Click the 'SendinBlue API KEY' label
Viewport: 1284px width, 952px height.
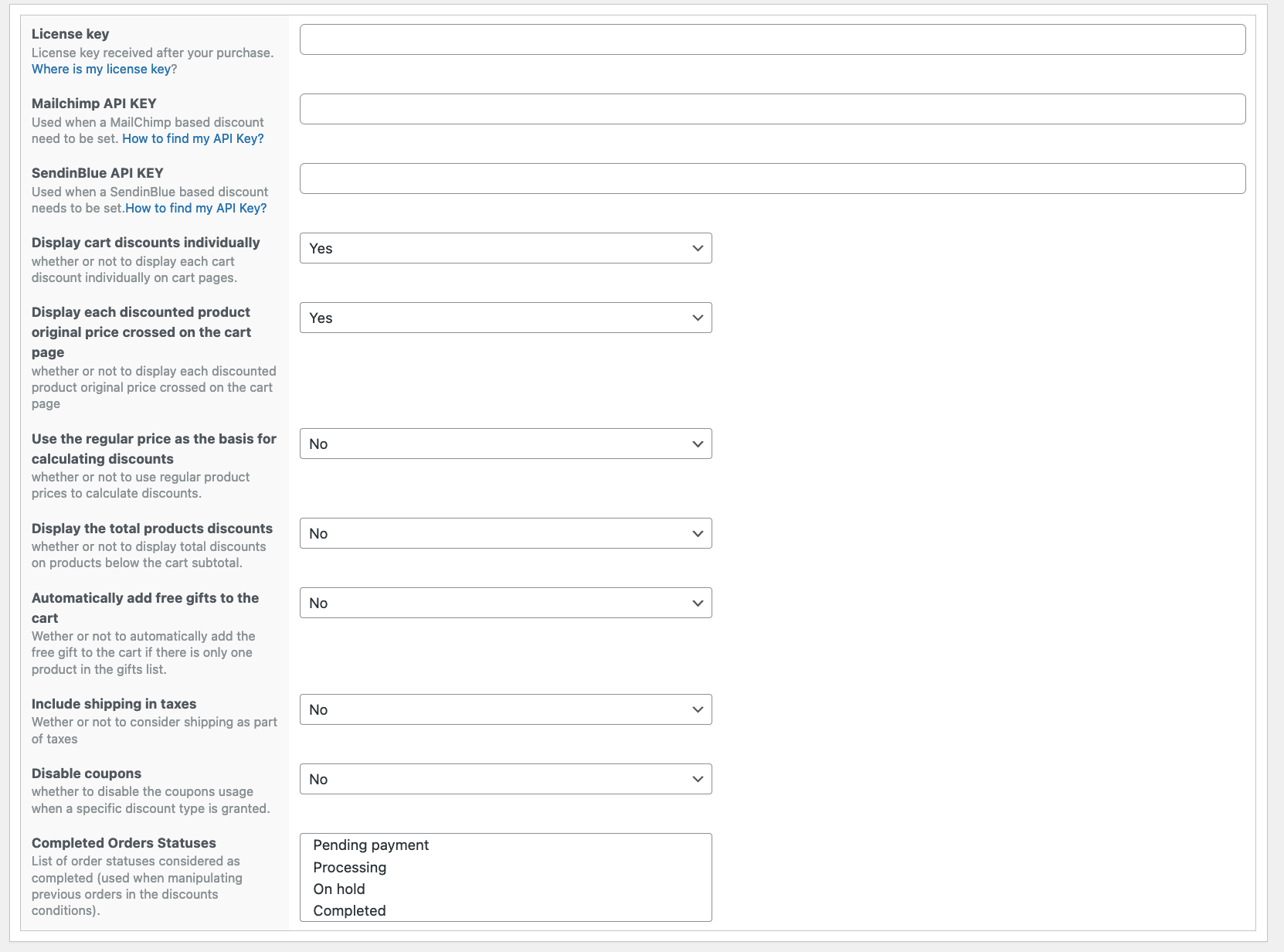(x=97, y=173)
